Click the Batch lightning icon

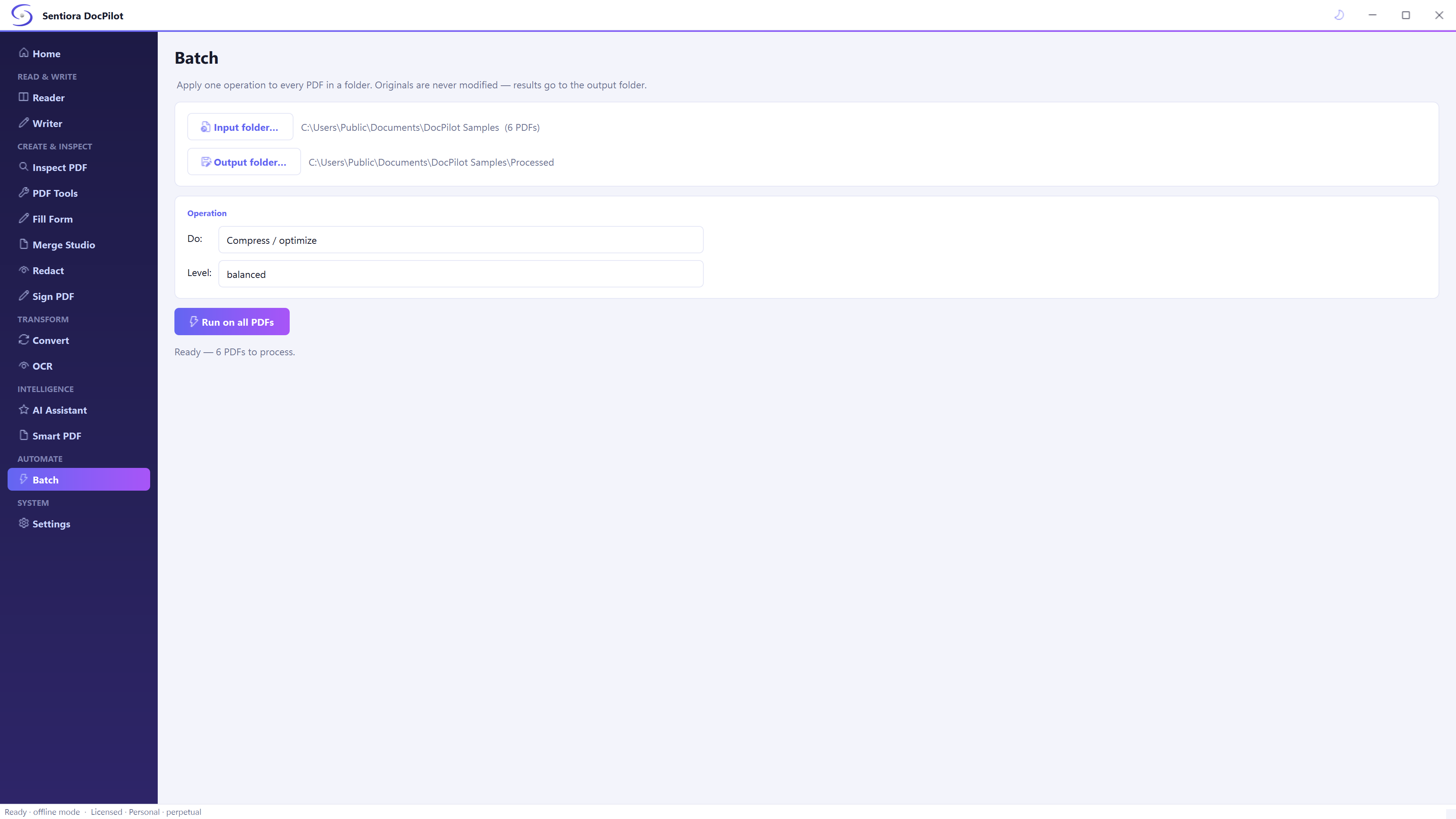[x=24, y=479]
